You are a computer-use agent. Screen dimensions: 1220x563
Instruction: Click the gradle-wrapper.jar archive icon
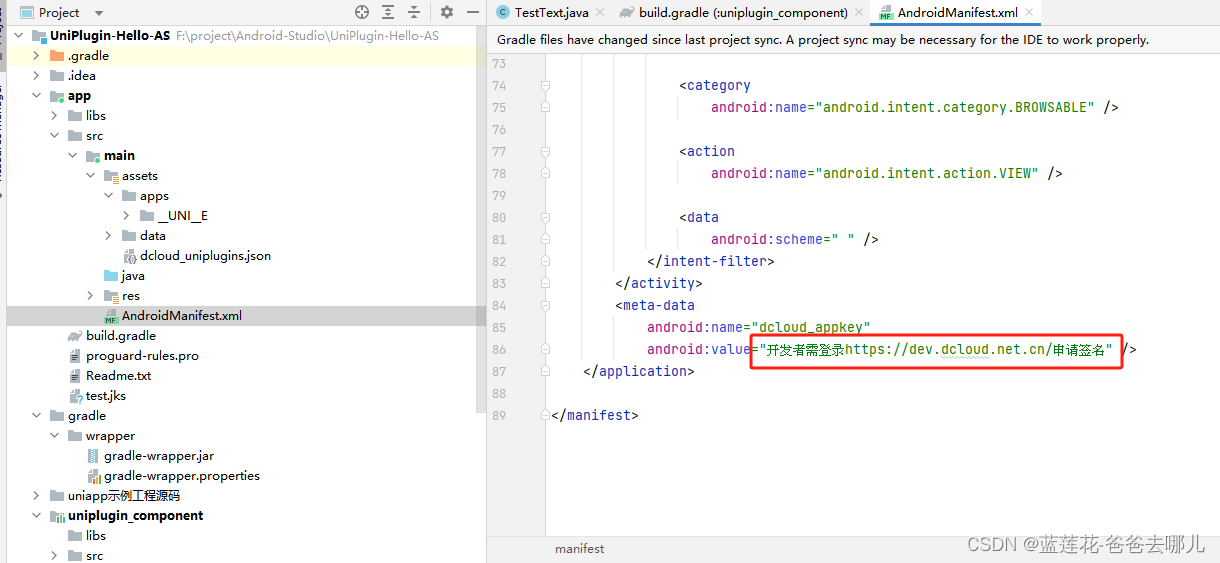coord(93,456)
